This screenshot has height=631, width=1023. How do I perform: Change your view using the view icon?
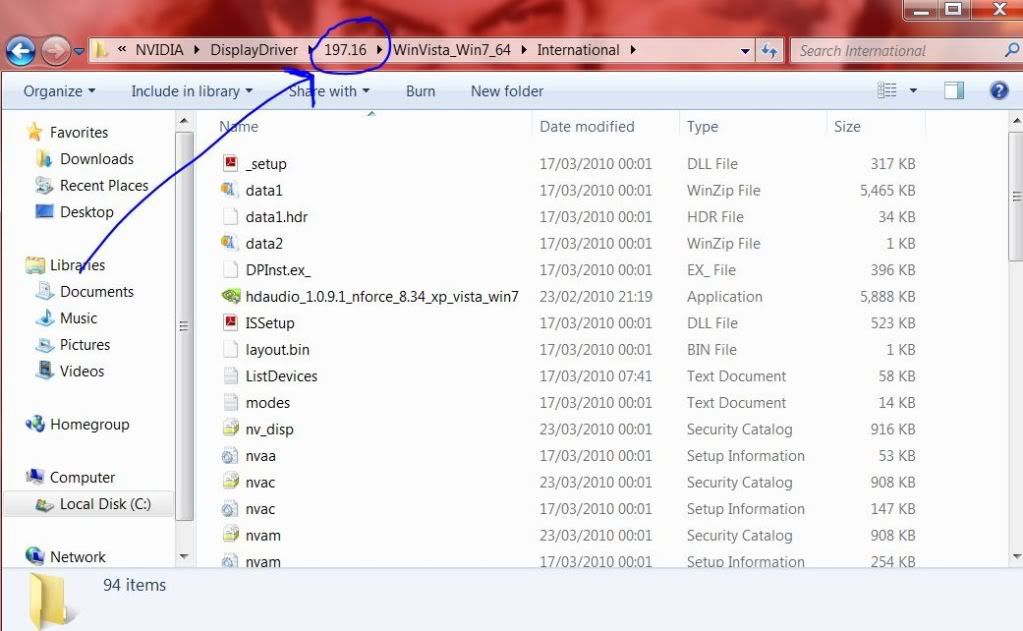pyautogui.click(x=887, y=90)
